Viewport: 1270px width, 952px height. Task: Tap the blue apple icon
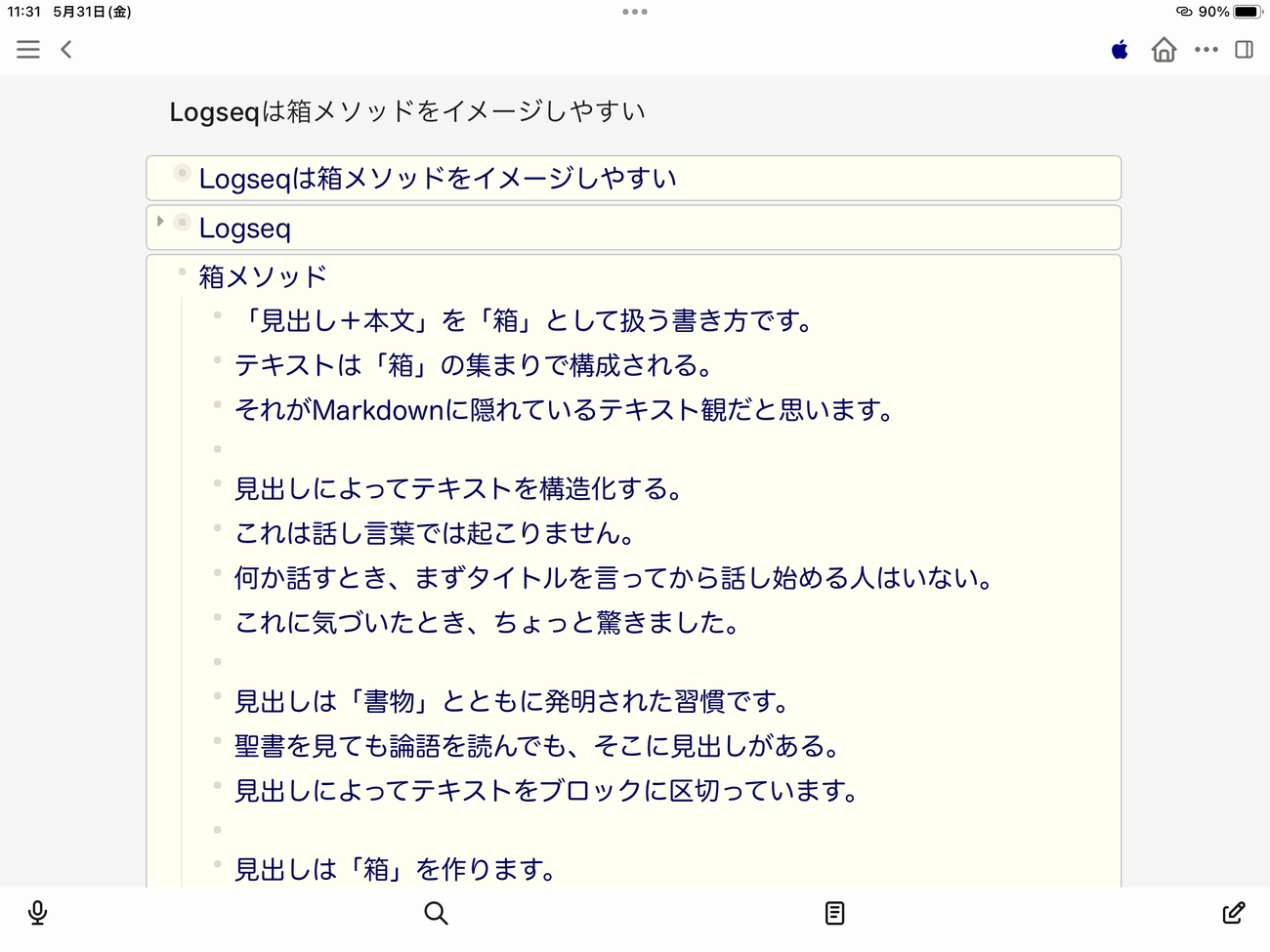[x=1120, y=50]
